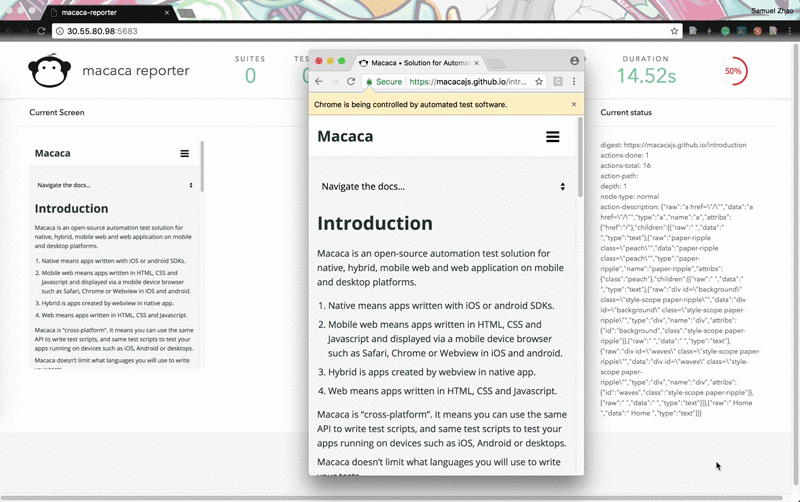This screenshot has height=502, width=800.
Task: Click the reload button in the Macaca popup window
Action: coord(351,82)
